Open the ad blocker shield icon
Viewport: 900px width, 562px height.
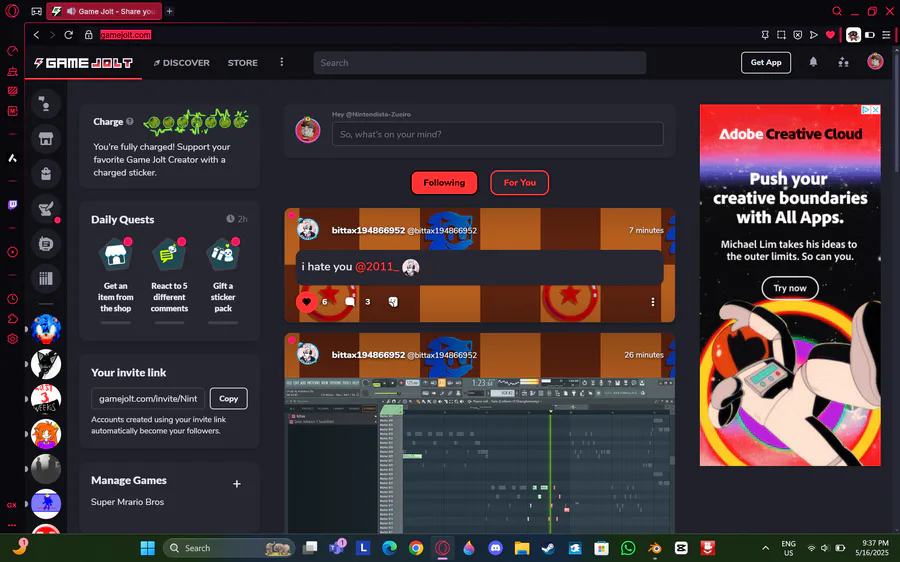click(798, 35)
